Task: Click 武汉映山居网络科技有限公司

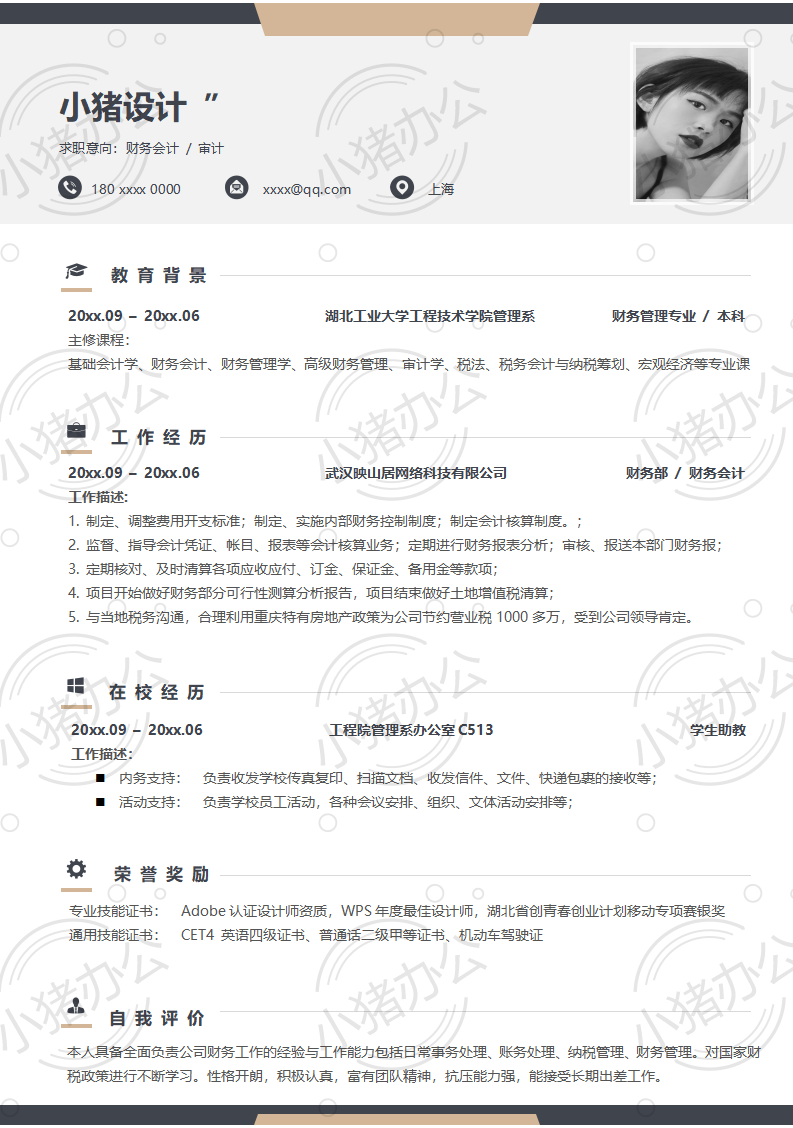Action: [416, 473]
